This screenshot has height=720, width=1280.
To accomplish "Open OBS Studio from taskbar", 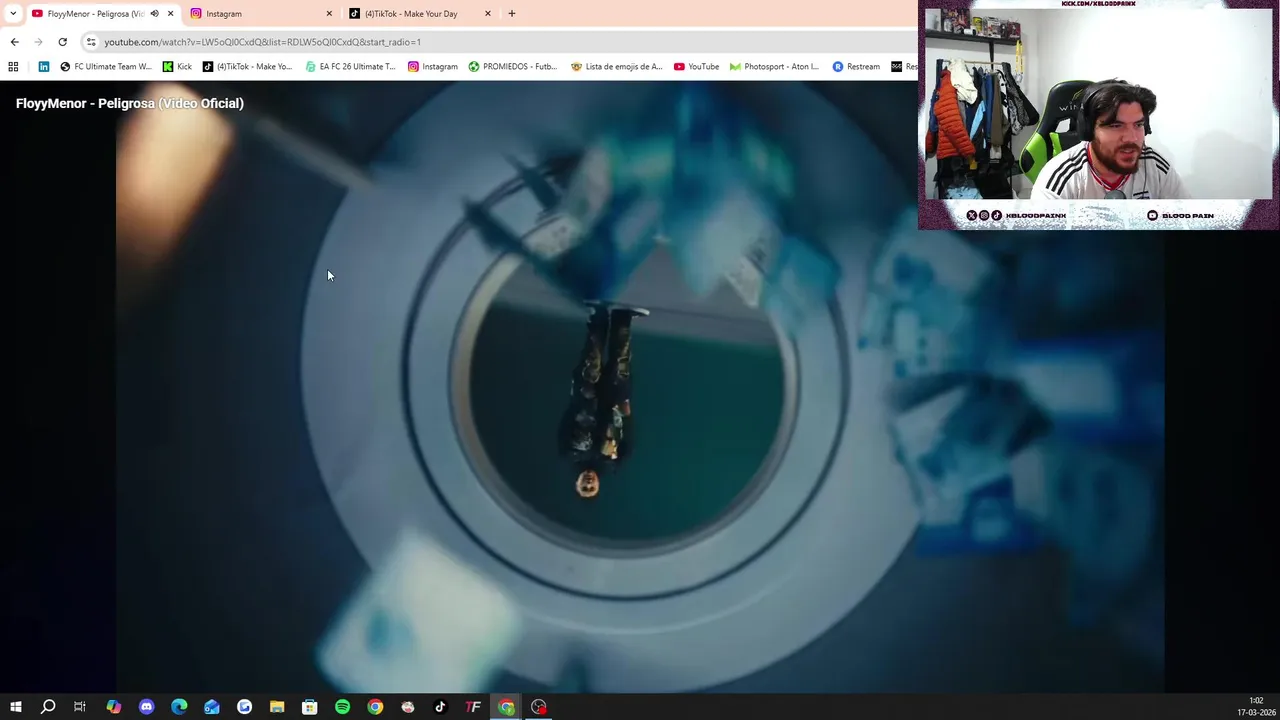I will tap(539, 707).
